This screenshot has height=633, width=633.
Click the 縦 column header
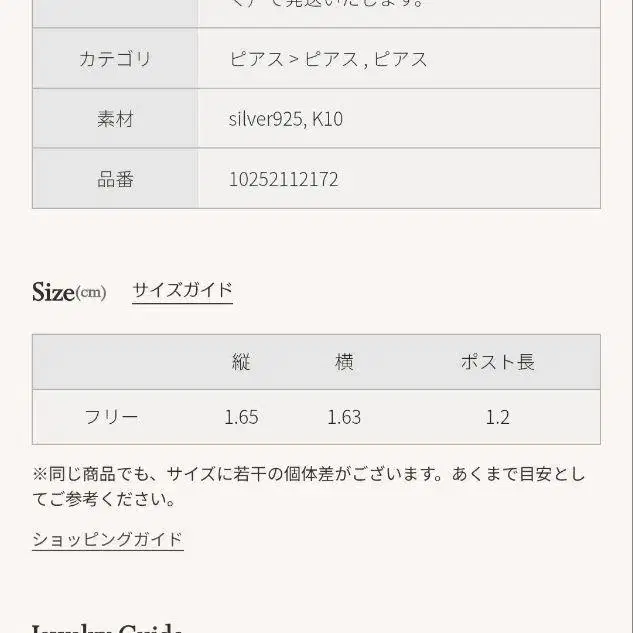pyautogui.click(x=241, y=362)
